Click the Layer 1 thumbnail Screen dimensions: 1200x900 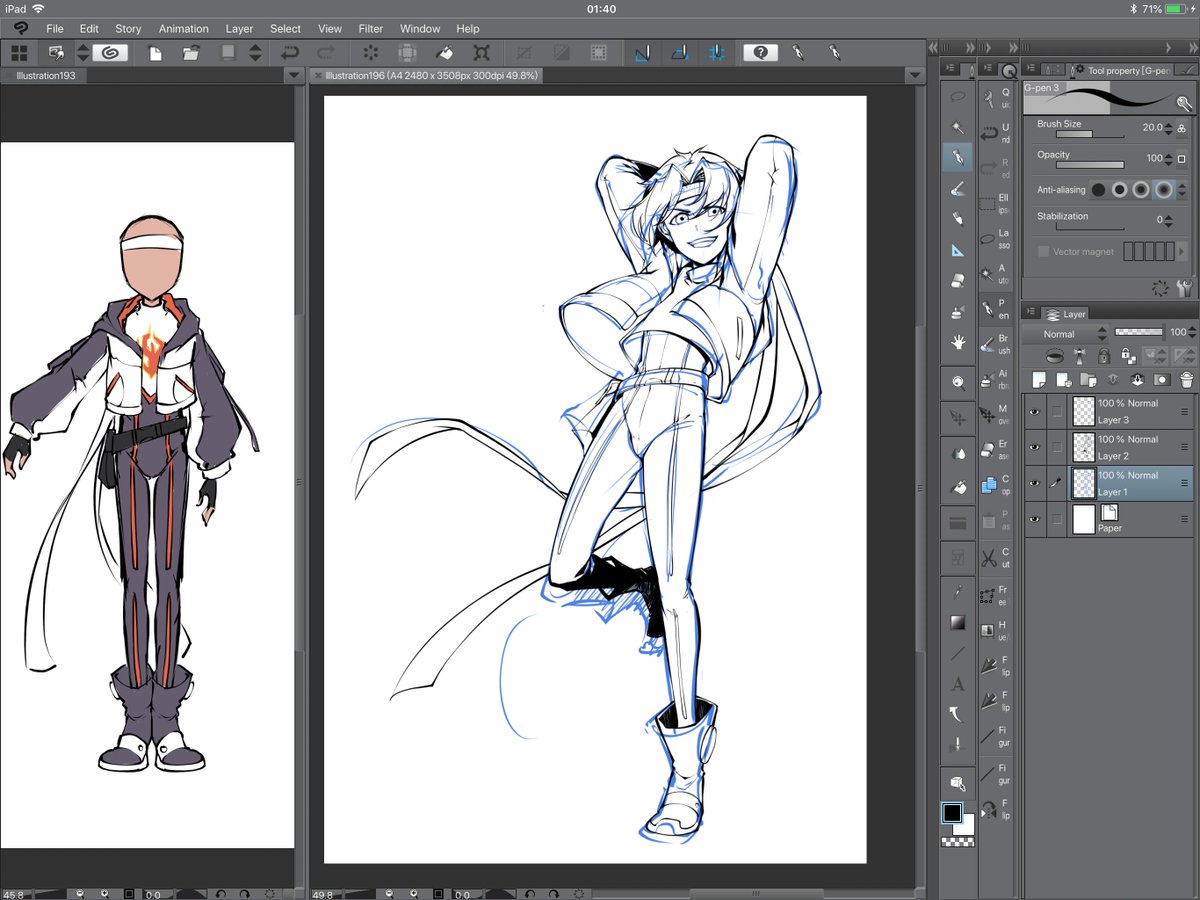coord(1084,483)
